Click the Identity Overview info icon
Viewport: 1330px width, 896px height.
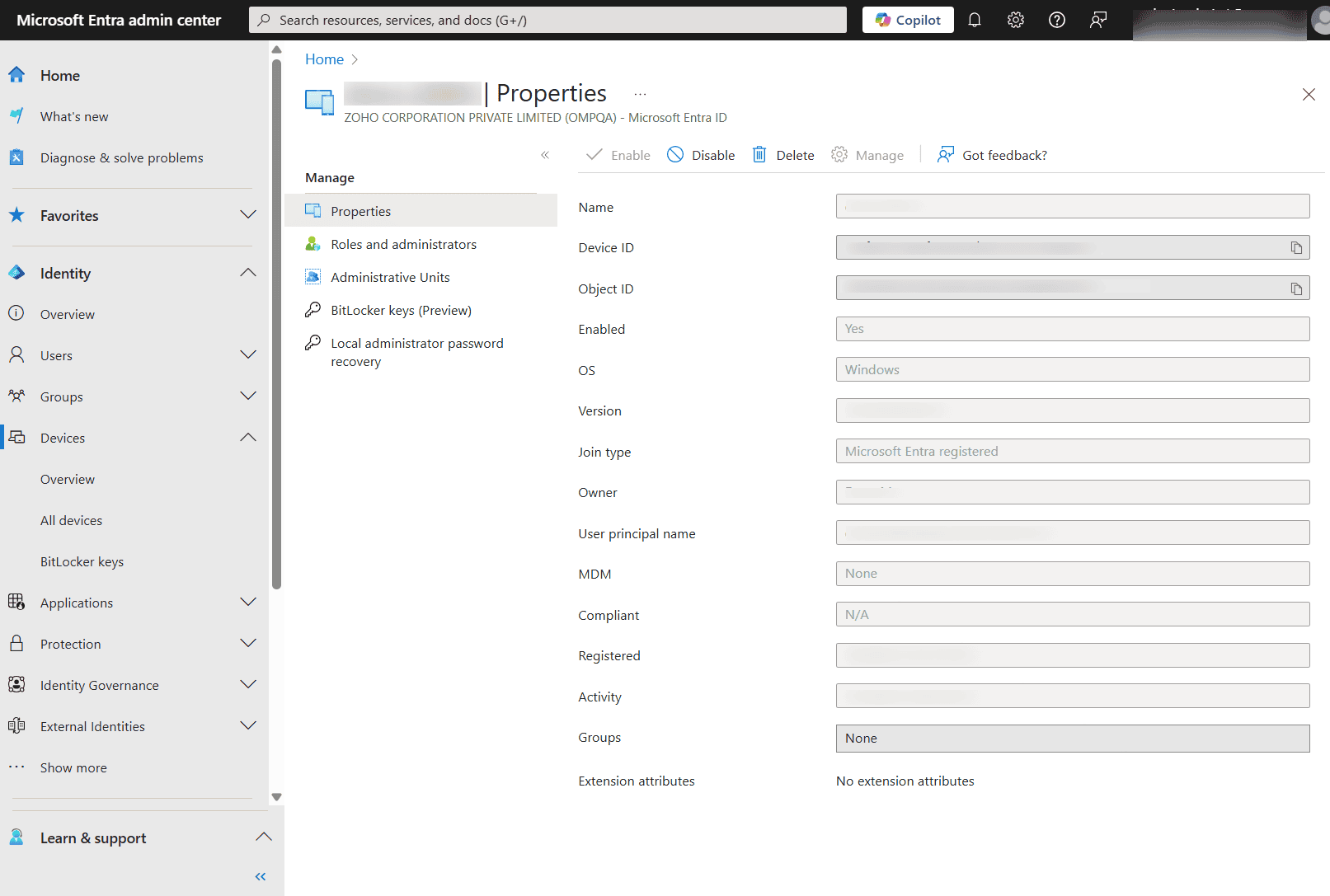(x=16, y=313)
